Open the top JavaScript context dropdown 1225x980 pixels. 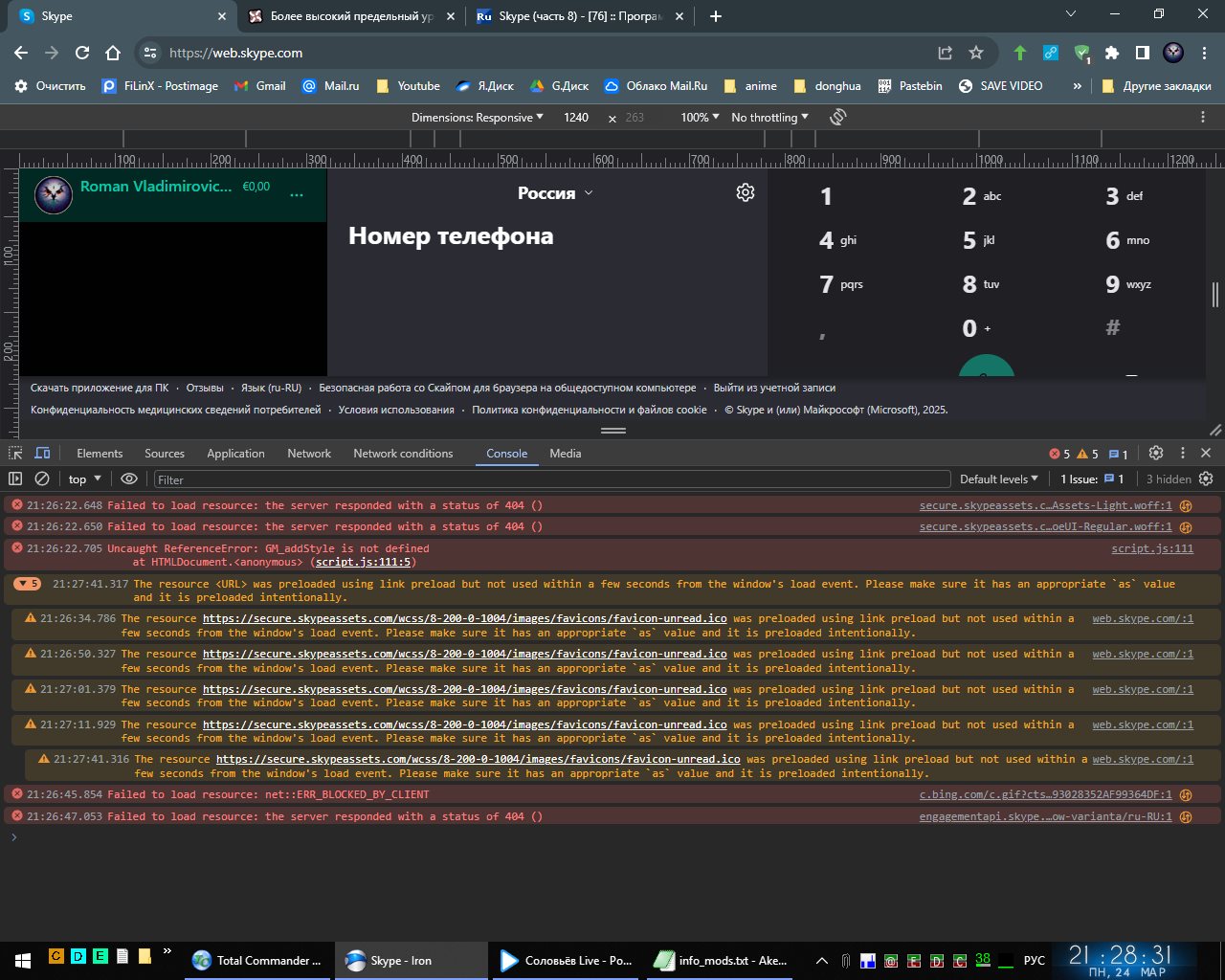85,479
